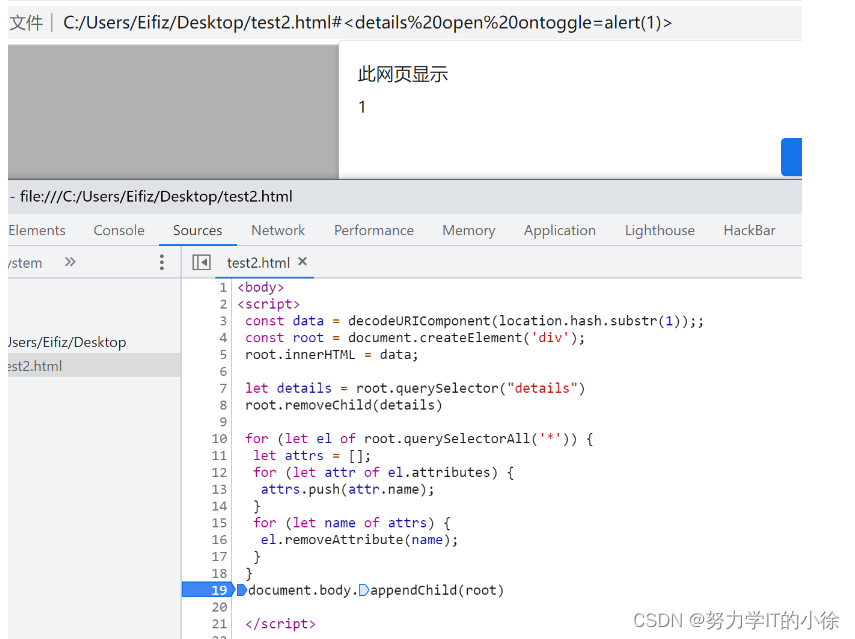Toggle breakpoint on line 19
The height and width of the screenshot is (639, 855).
click(x=219, y=590)
